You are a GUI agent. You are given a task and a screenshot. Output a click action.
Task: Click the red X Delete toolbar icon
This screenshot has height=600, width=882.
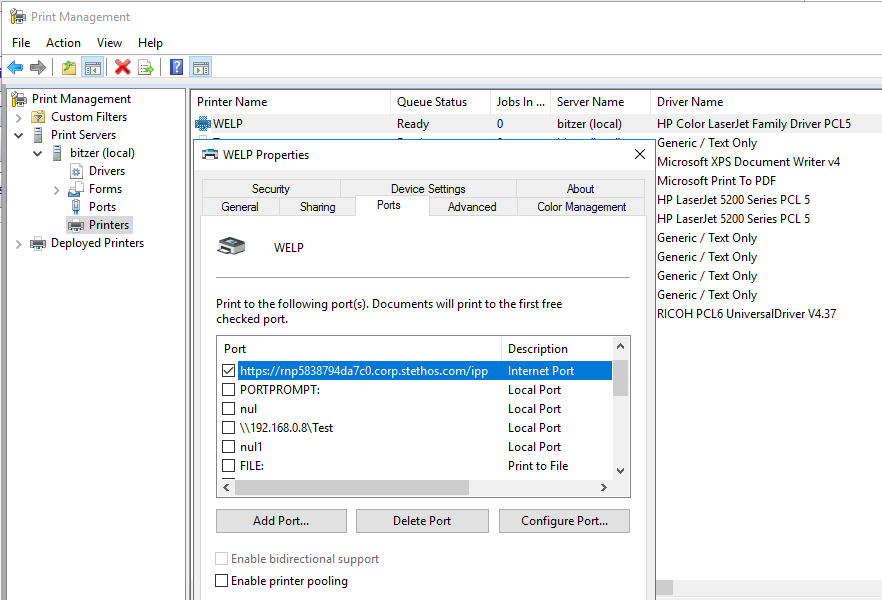(x=122, y=67)
